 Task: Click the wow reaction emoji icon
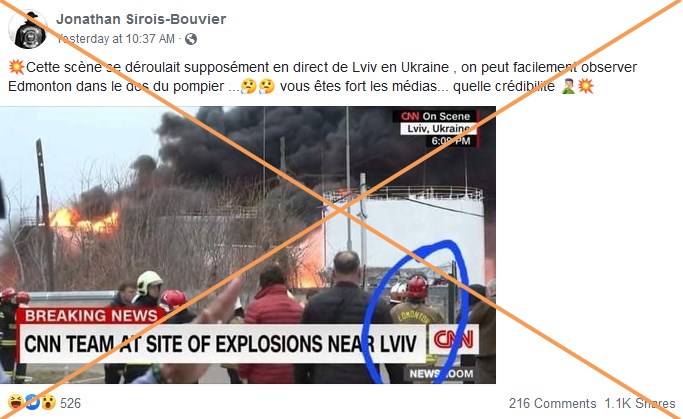(48, 402)
